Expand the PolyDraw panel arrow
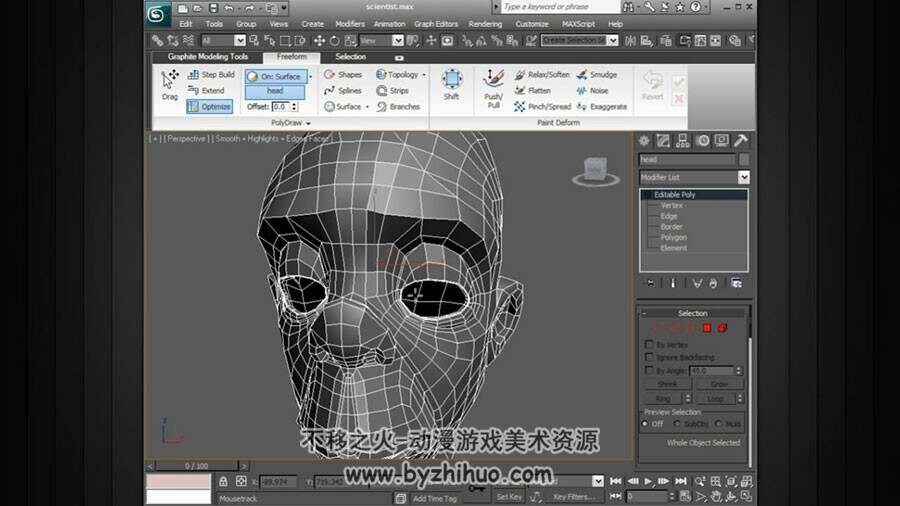Screen dimensions: 900x506 point(308,123)
